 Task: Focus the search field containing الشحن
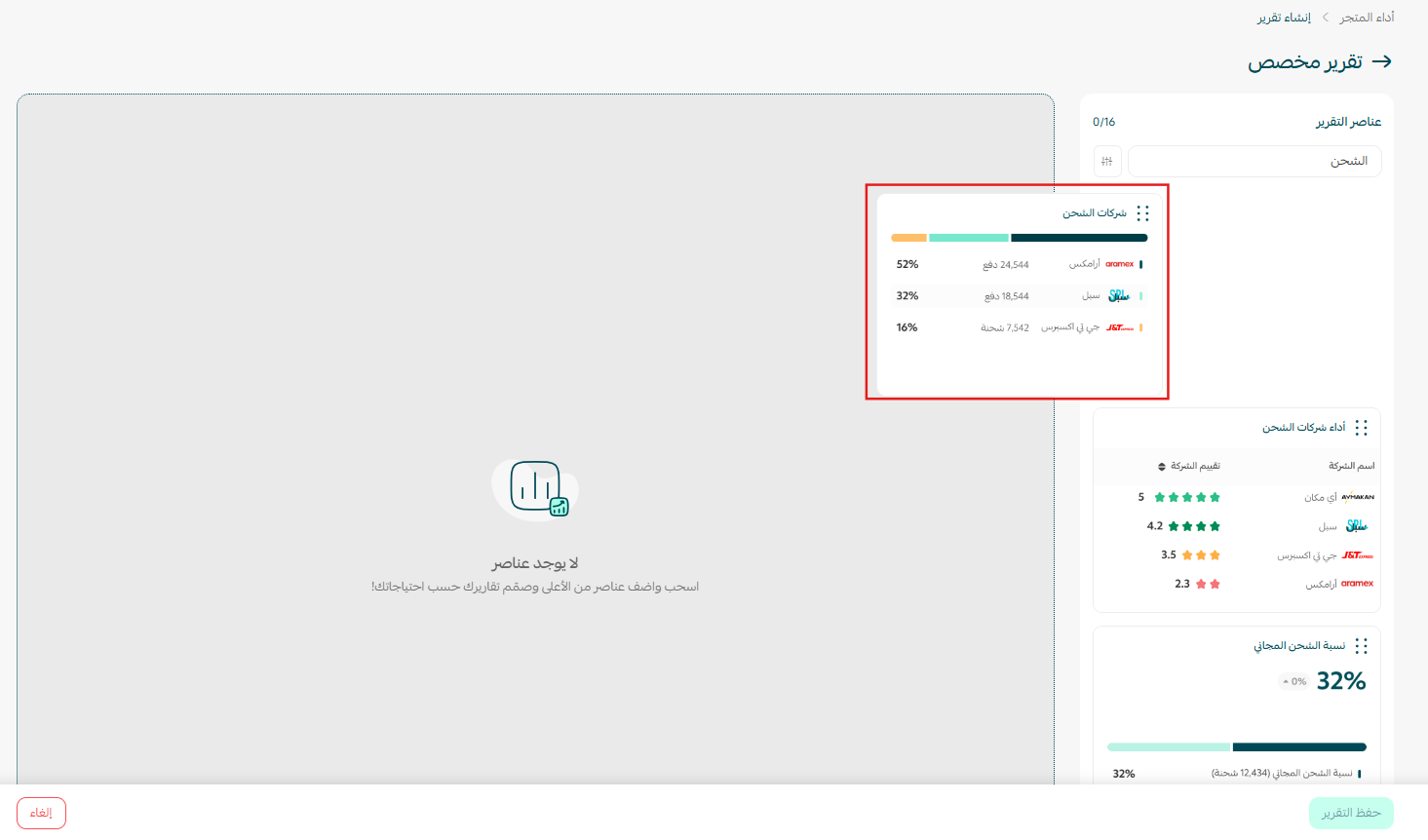[x=1254, y=161]
